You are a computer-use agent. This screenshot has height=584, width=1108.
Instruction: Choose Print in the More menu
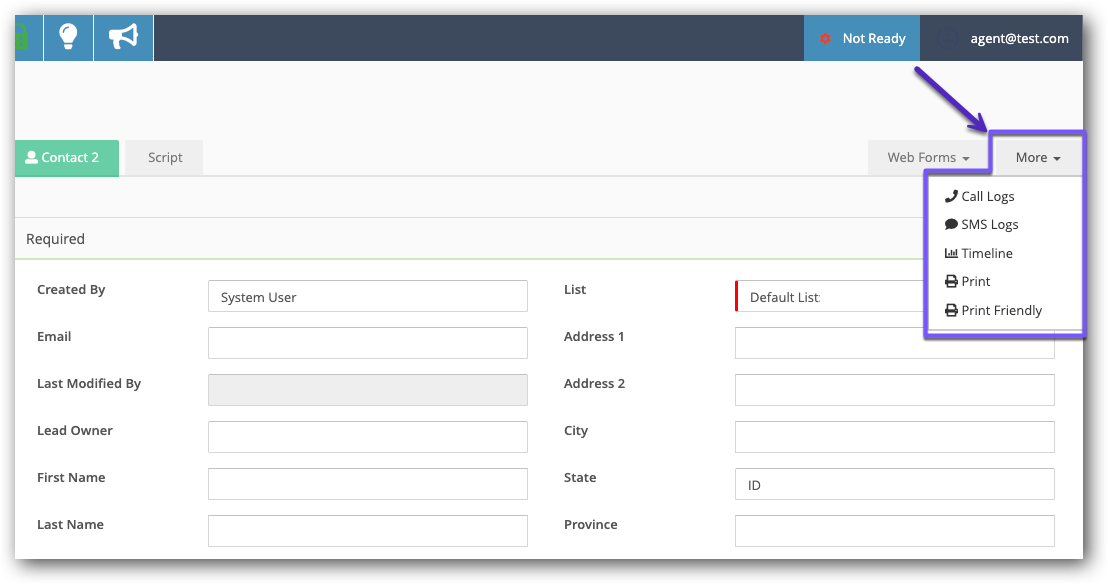coord(975,282)
